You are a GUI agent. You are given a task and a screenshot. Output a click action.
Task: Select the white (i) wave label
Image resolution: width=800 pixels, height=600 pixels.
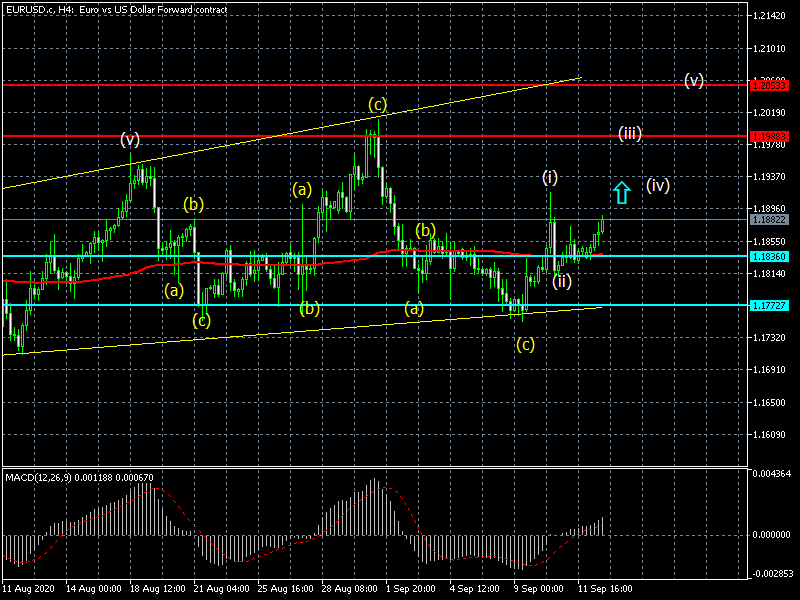pyautogui.click(x=549, y=178)
